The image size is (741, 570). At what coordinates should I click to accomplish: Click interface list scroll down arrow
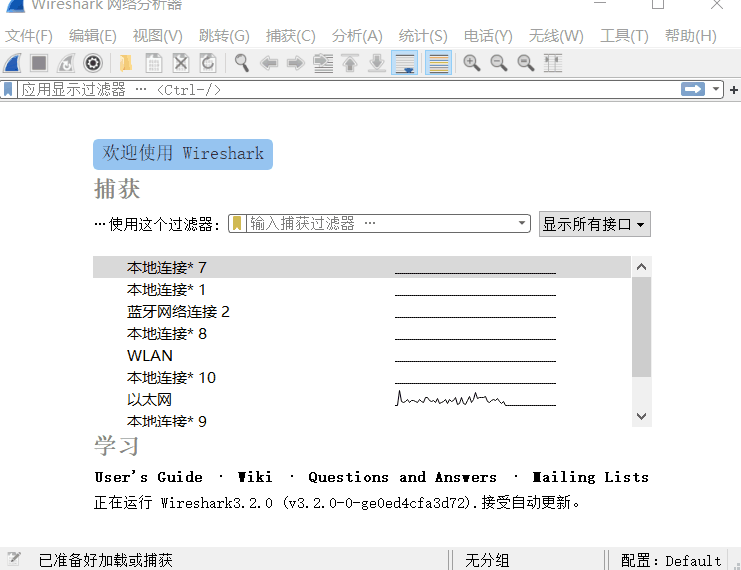tap(641, 416)
